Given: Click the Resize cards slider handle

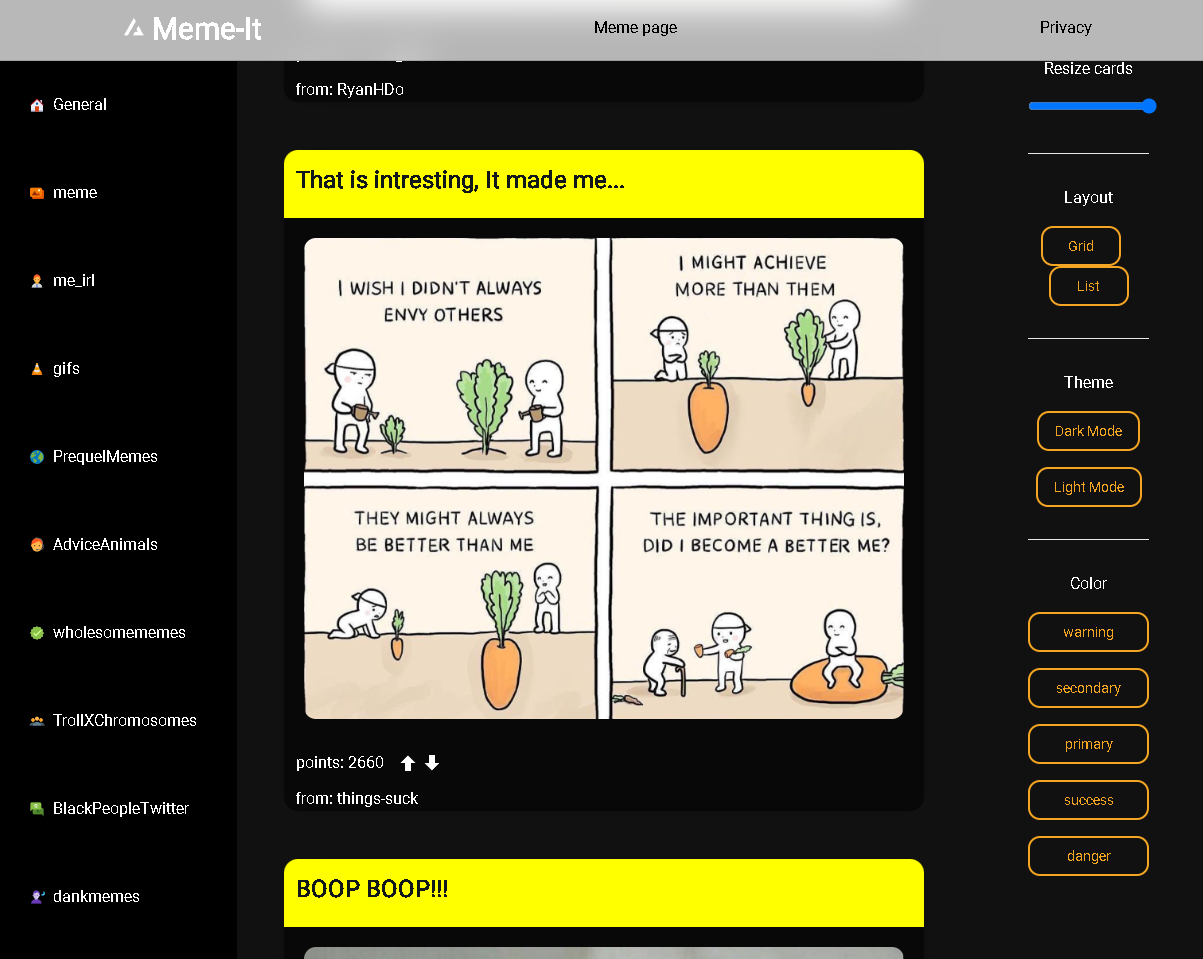Looking at the screenshot, I should point(1149,106).
